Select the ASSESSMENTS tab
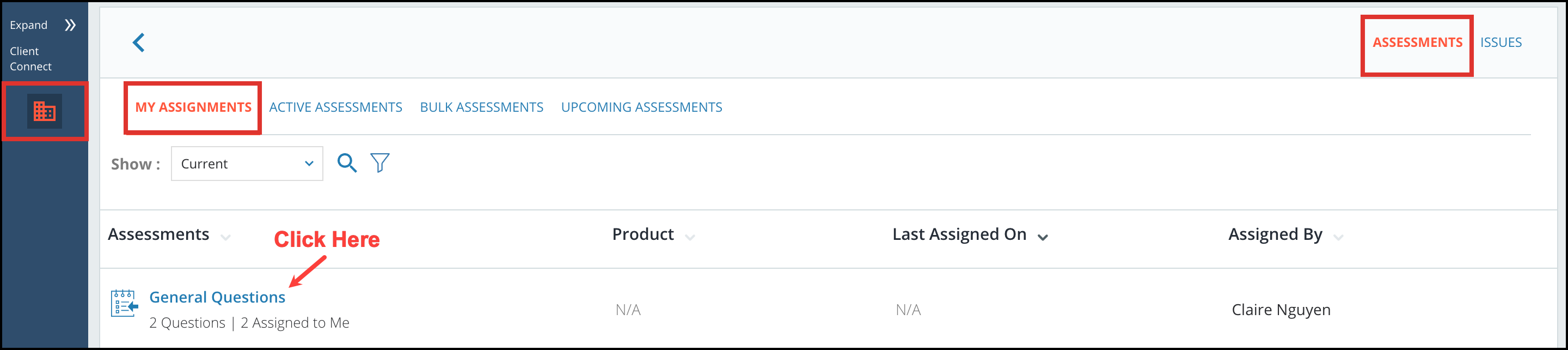The height and width of the screenshot is (350, 1568). (x=1418, y=42)
